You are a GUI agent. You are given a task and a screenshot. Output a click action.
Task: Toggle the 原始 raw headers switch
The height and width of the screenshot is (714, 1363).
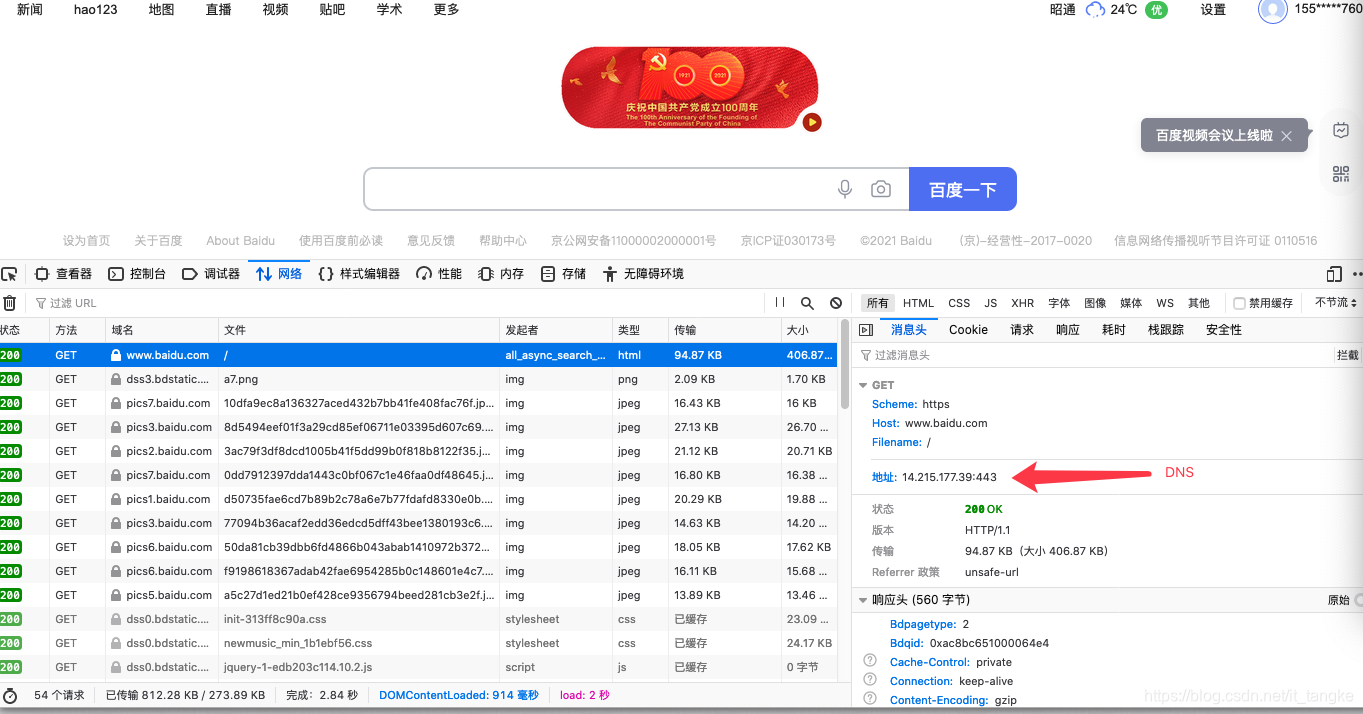point(1358,600)
